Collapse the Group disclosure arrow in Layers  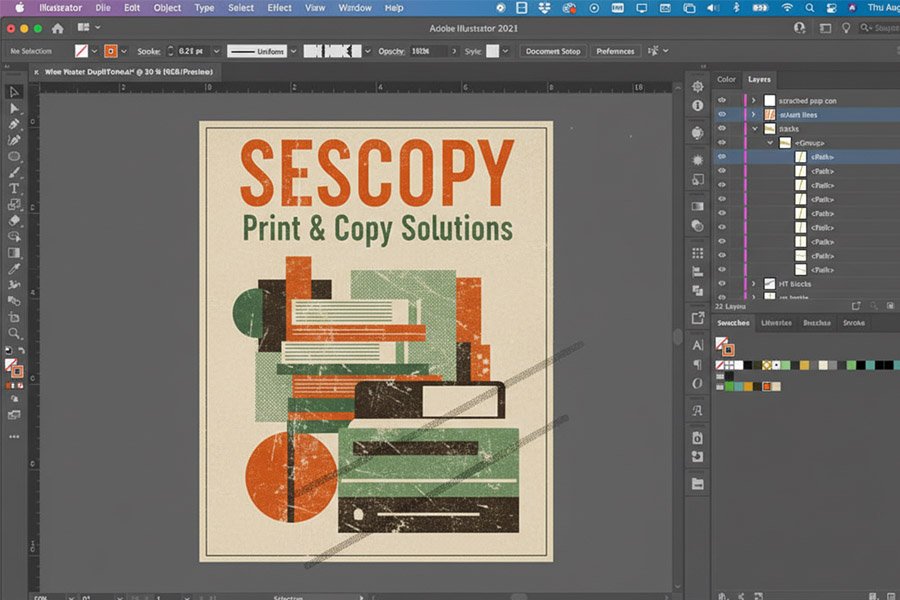[x=770, y=143]
